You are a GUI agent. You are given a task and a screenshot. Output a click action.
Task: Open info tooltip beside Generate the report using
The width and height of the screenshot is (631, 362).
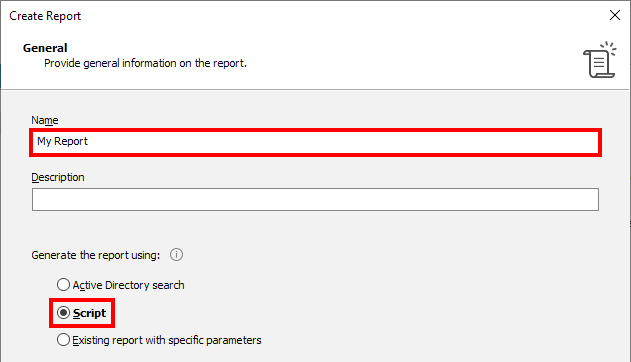point(176,255)
